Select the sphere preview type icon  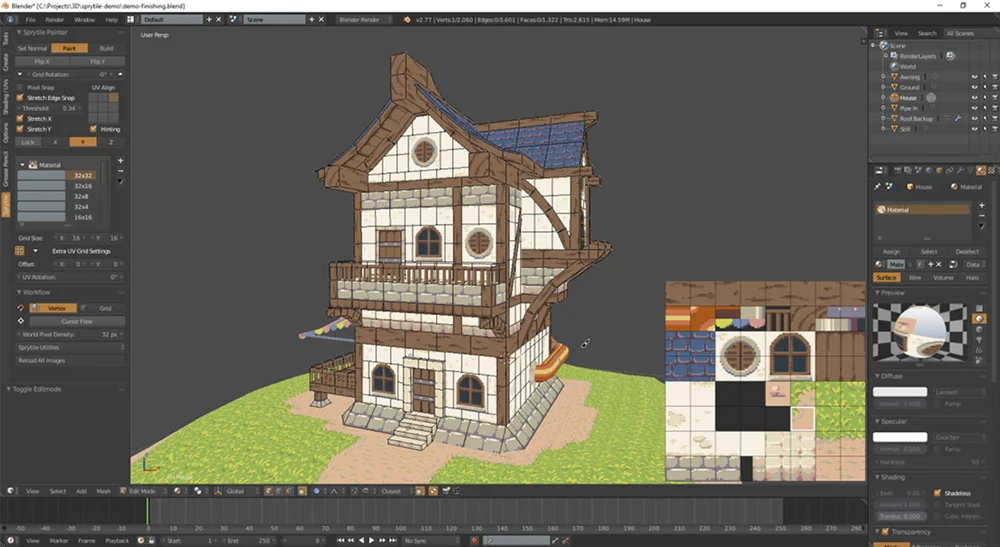tap(980, 318)
